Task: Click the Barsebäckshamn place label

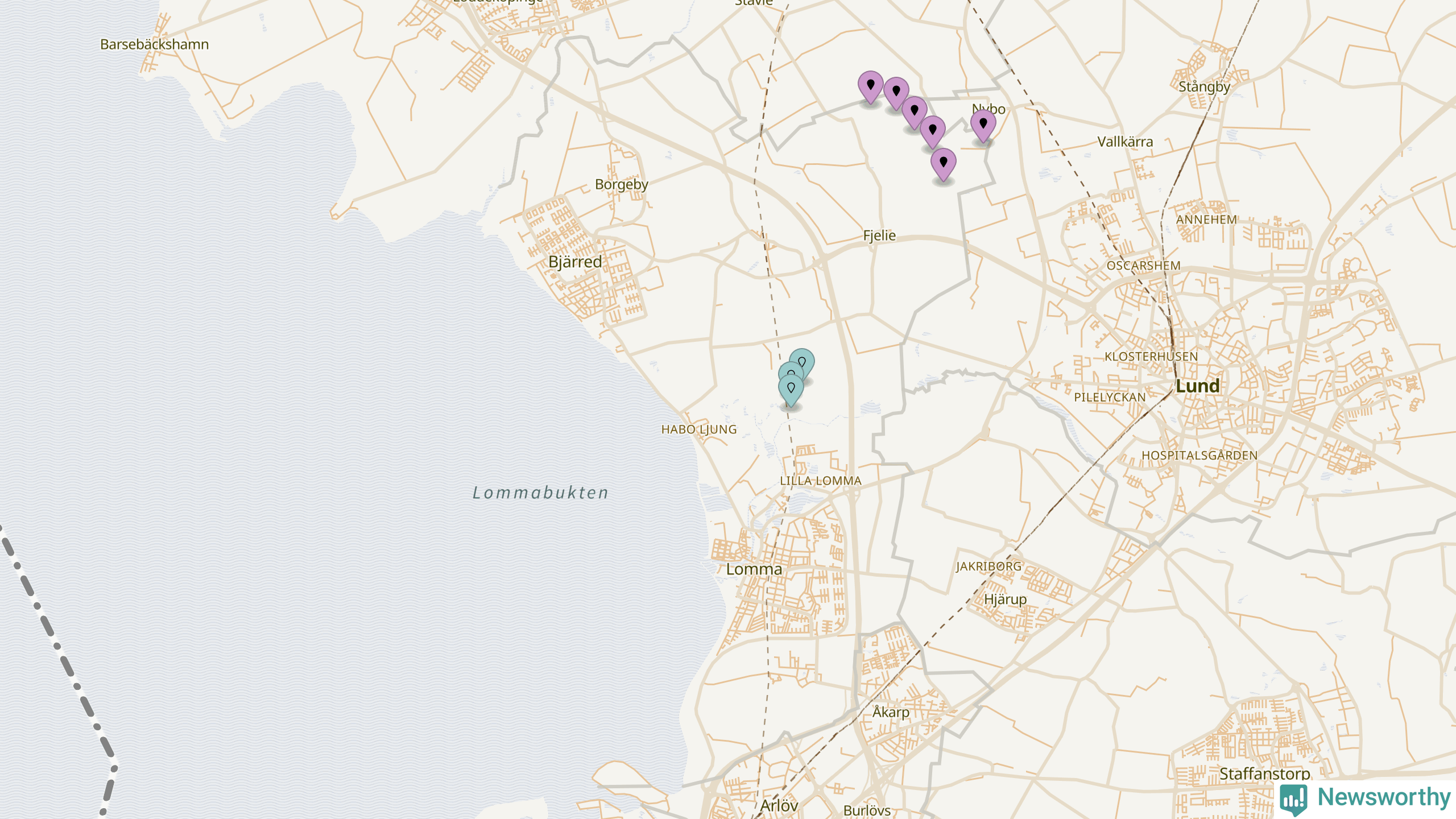Action: click(x=154, y=44)
